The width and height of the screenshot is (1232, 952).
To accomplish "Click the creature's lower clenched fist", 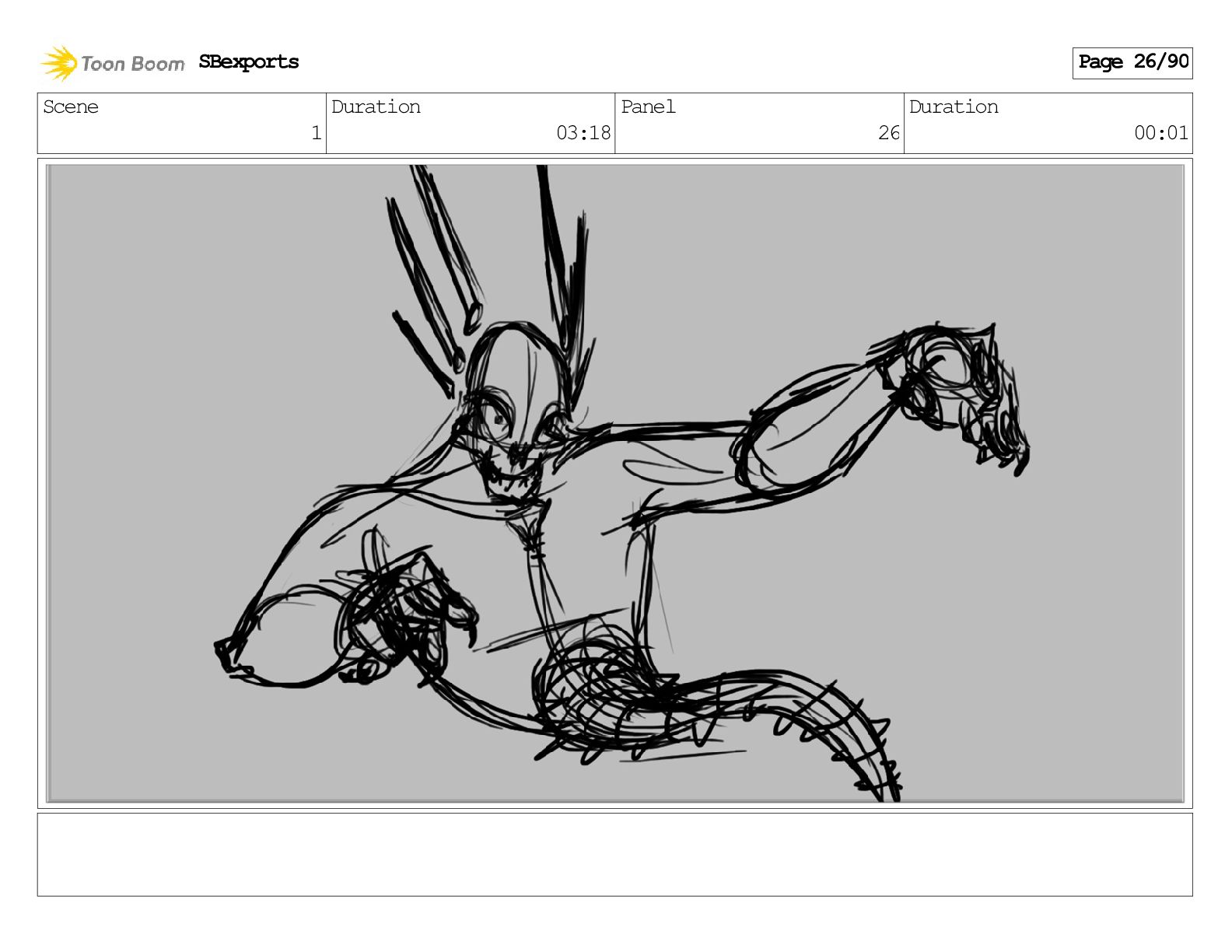I will coord(397,614).
